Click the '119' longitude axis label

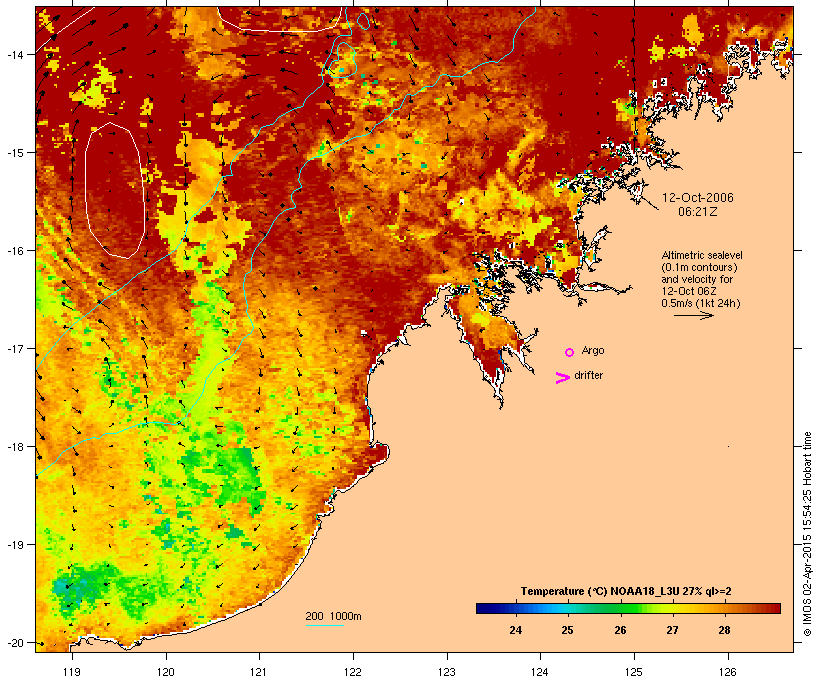(x=72, y=672)
